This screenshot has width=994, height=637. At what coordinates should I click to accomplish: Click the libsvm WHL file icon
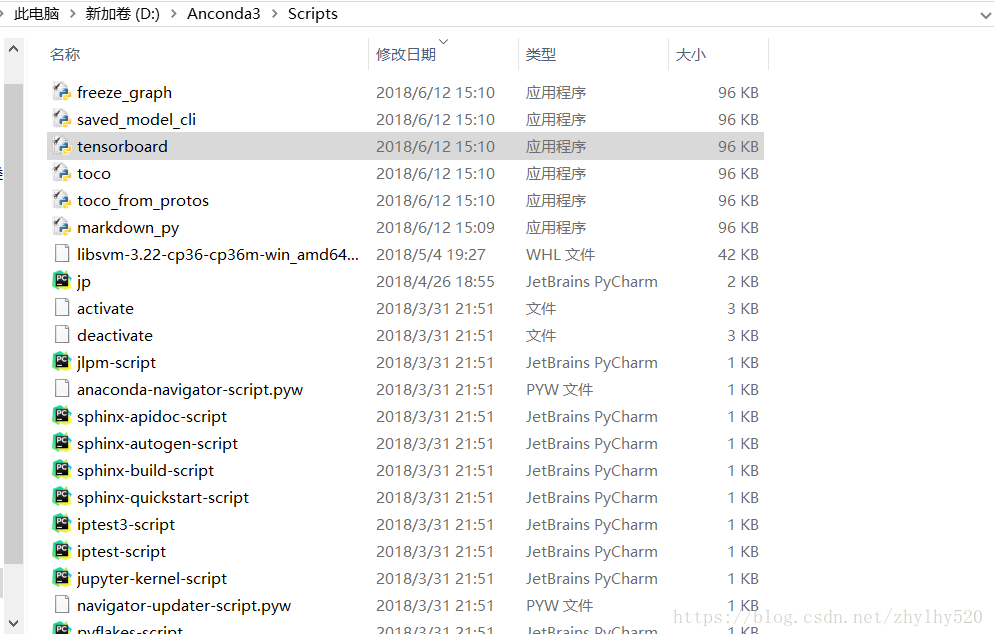coord(61,254)
